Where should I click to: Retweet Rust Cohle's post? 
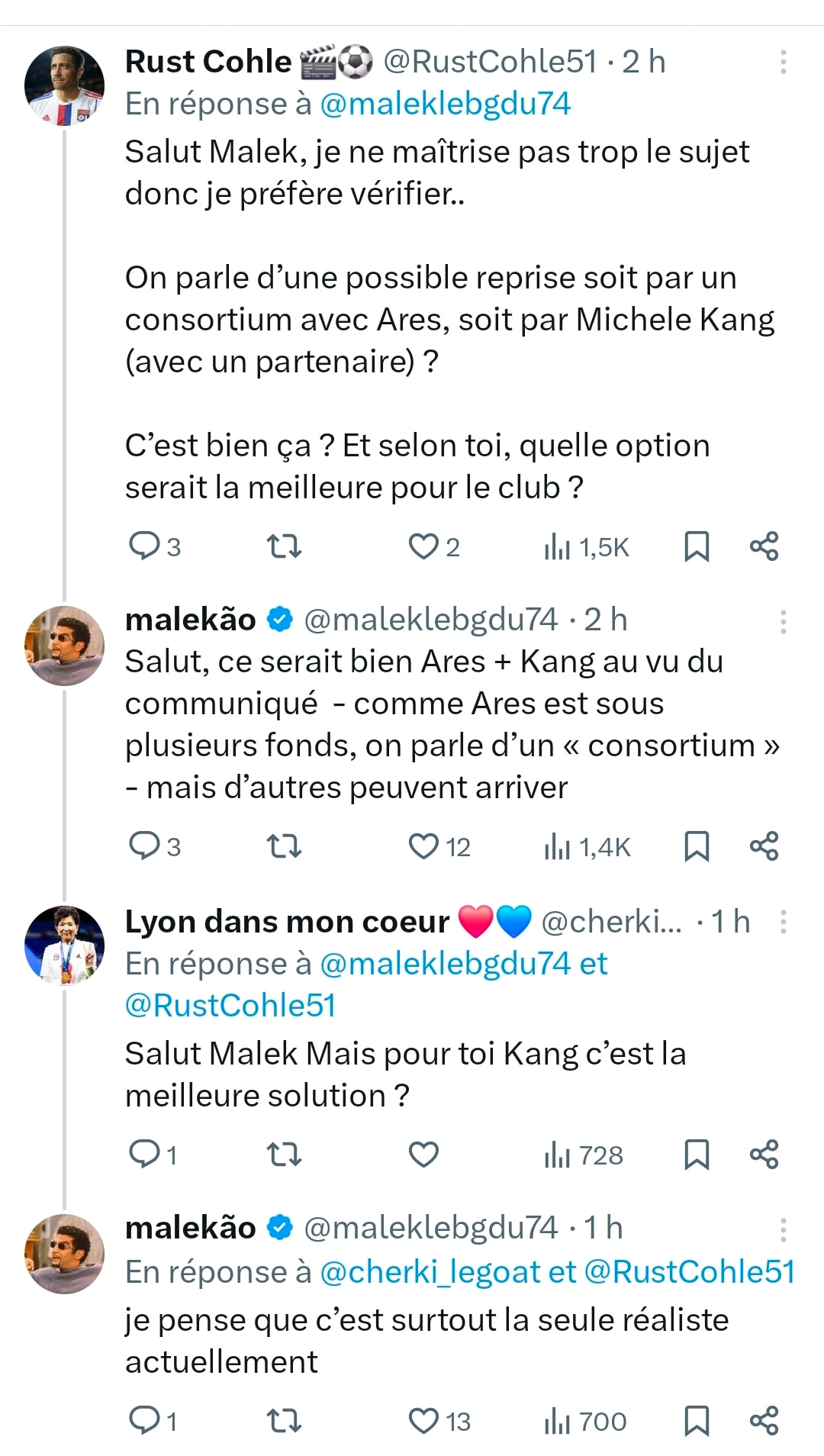[x=284, y=546]
